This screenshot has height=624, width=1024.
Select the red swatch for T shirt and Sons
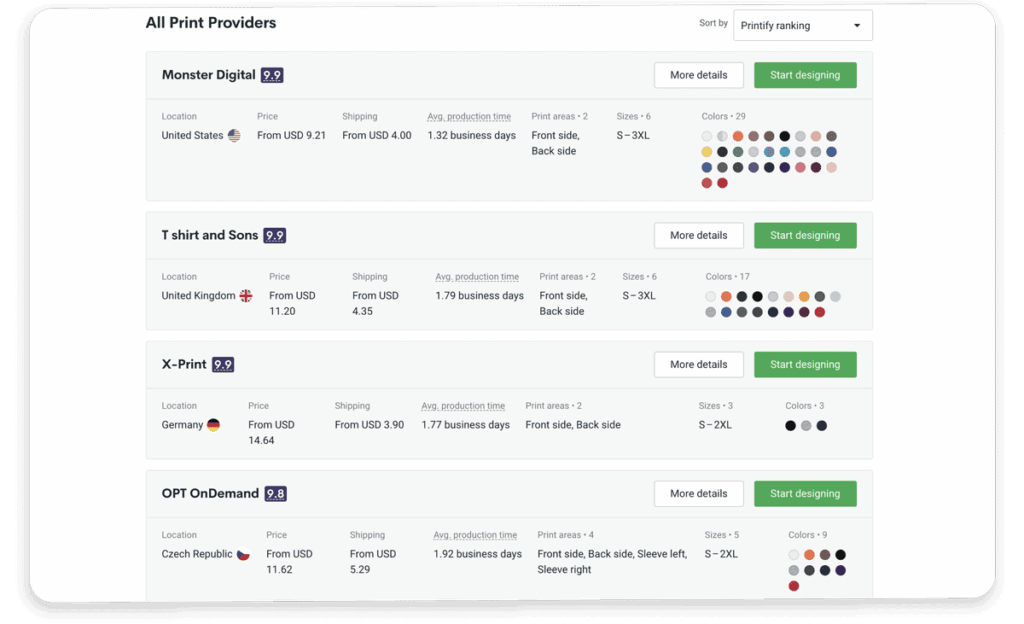[x=820, y=313]
